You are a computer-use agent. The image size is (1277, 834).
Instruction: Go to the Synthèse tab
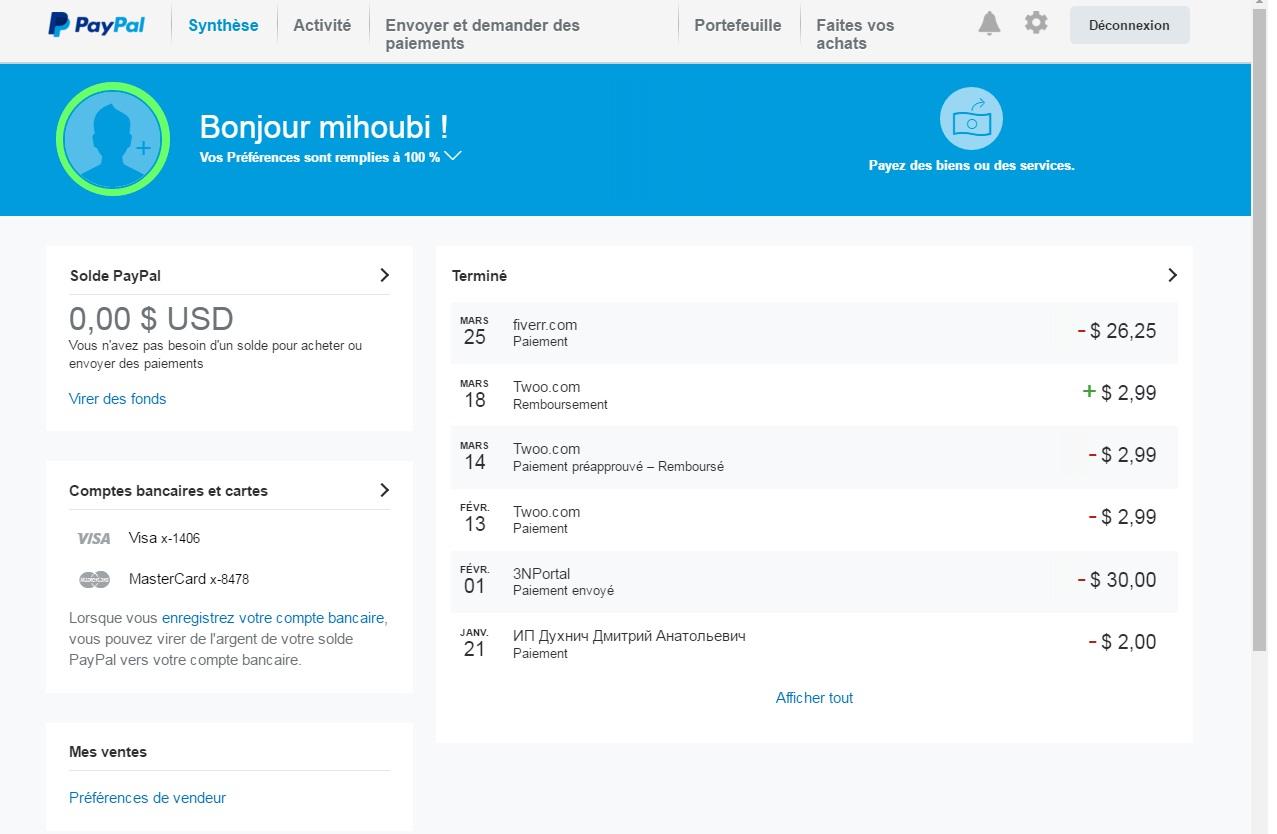coord(223,25)
